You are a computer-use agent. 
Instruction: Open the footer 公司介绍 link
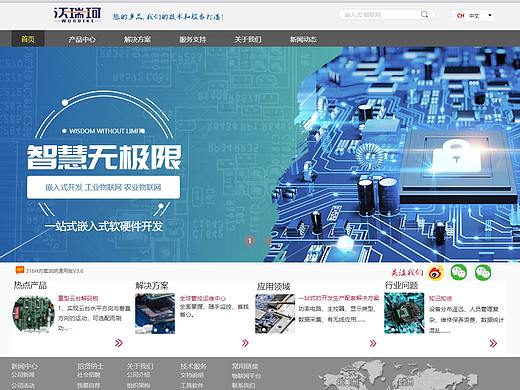[138, 375]
